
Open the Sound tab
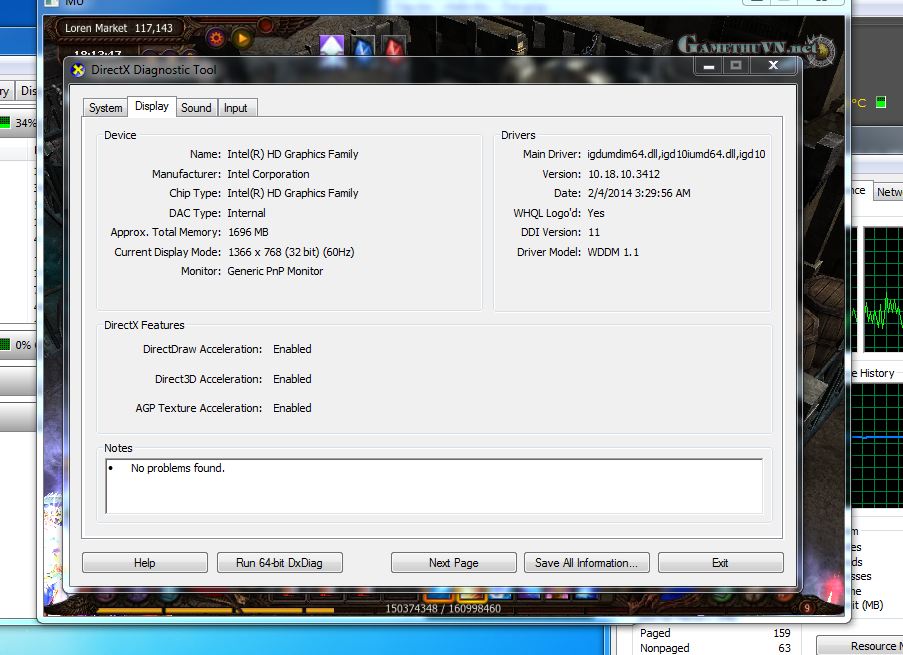196,108
